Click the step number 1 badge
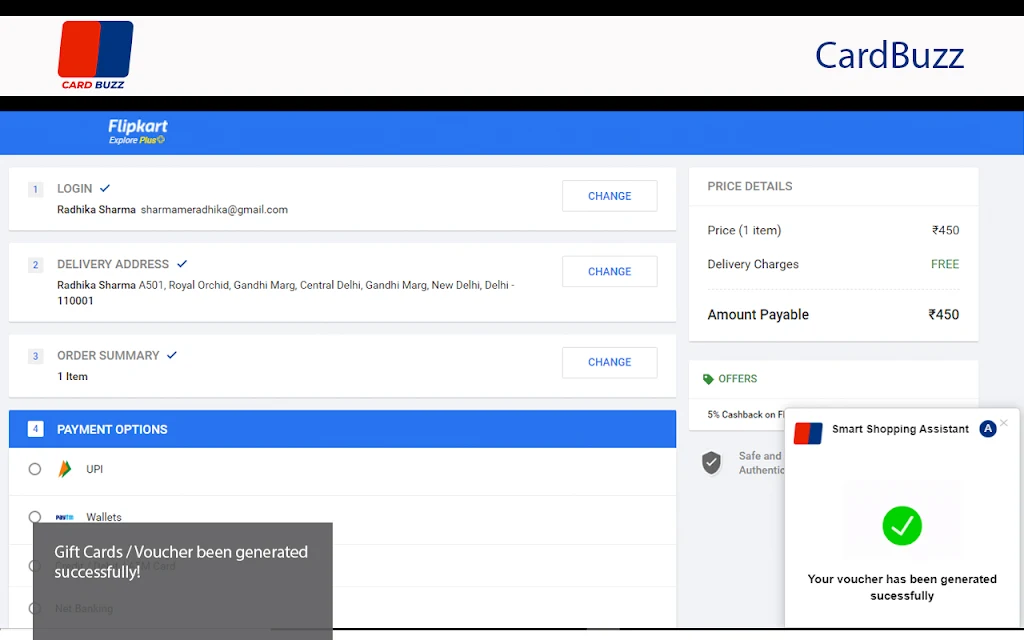 35,189
